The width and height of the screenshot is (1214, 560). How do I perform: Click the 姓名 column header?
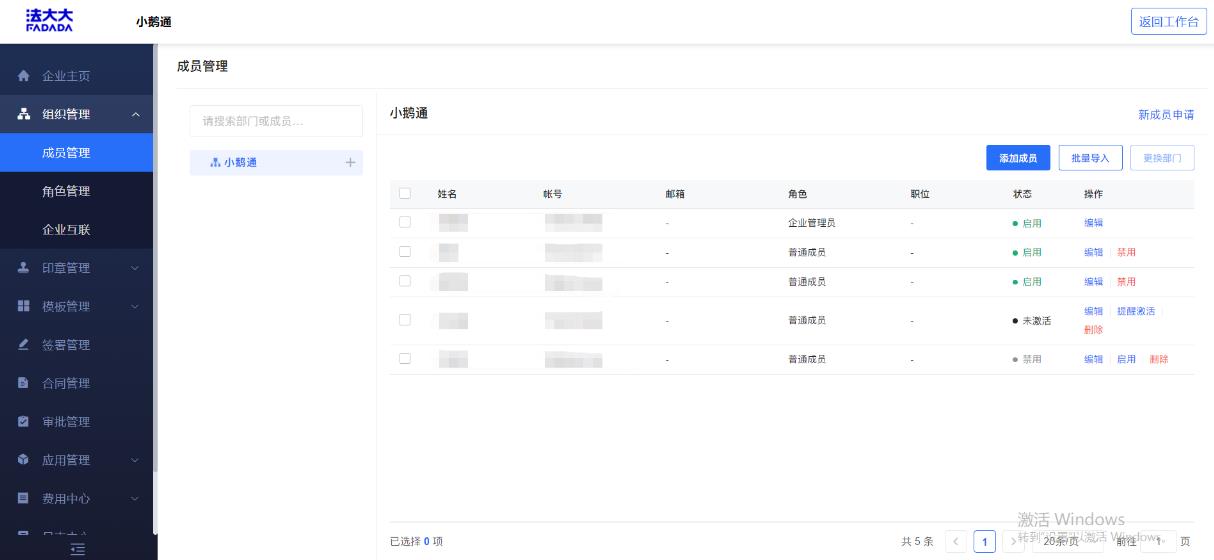(447, 194)
